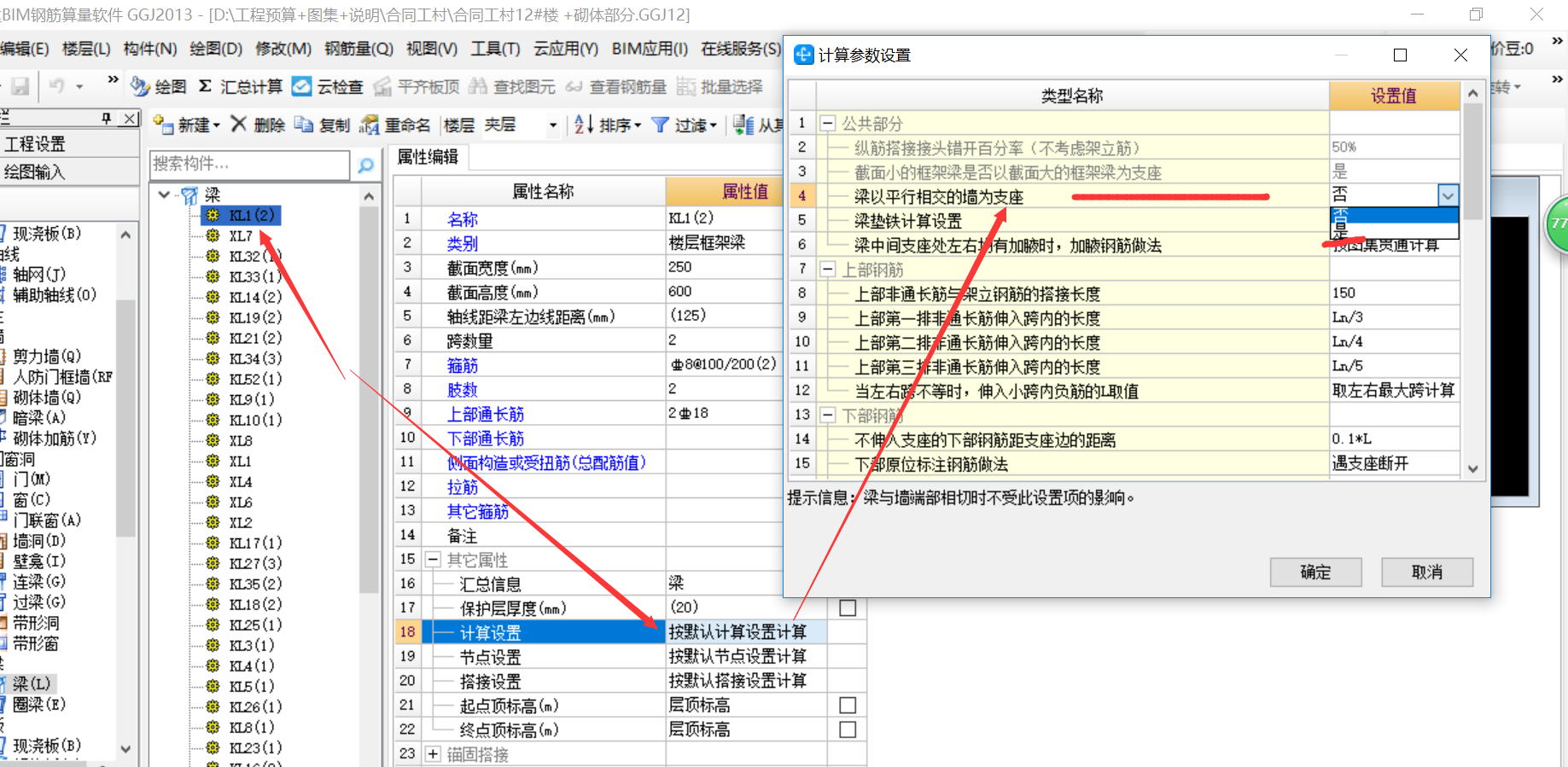Screen dimensions: 1568x767
Task: Open BIM应用(I) menu
Action: (650, 49)
